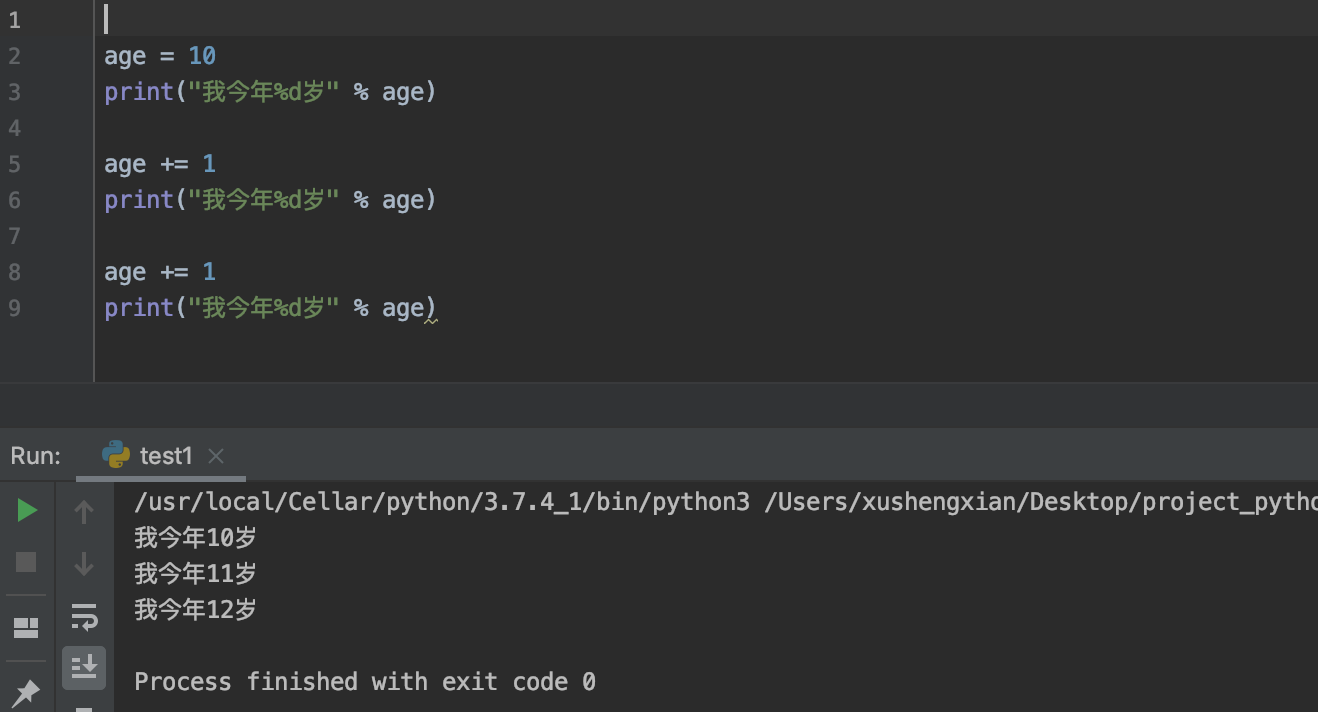1318x712 pixels.
Task: Click the python3 interpreter path in console
Action: [441, 502]
